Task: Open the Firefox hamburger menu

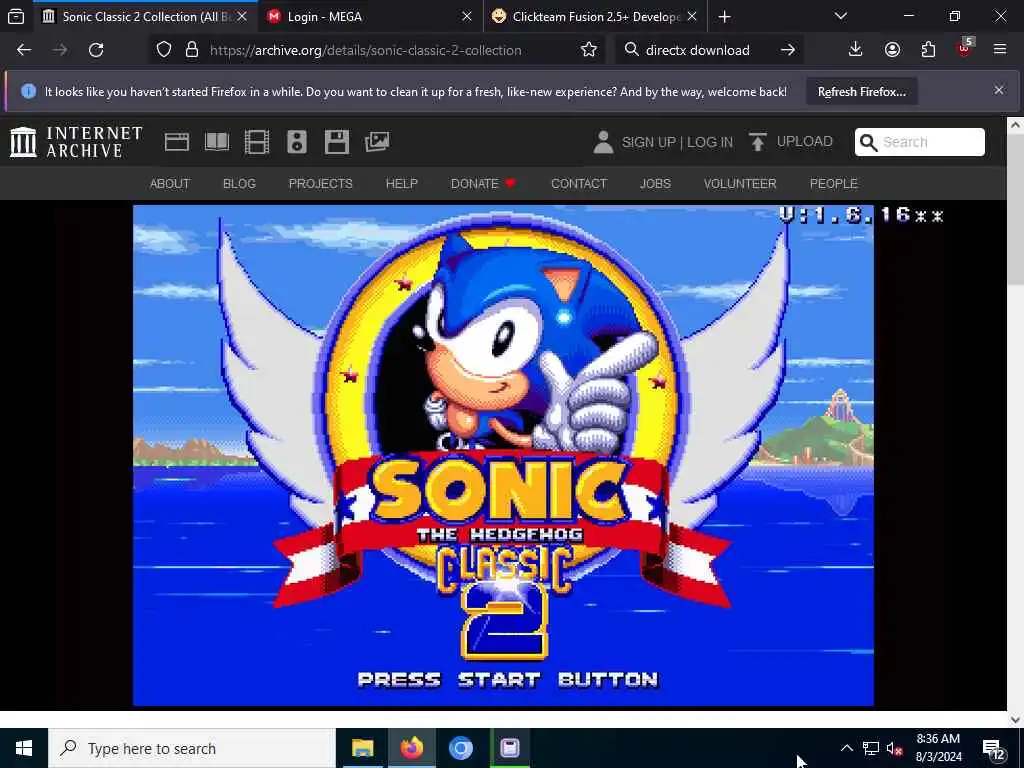Action: coord(1000,50)
